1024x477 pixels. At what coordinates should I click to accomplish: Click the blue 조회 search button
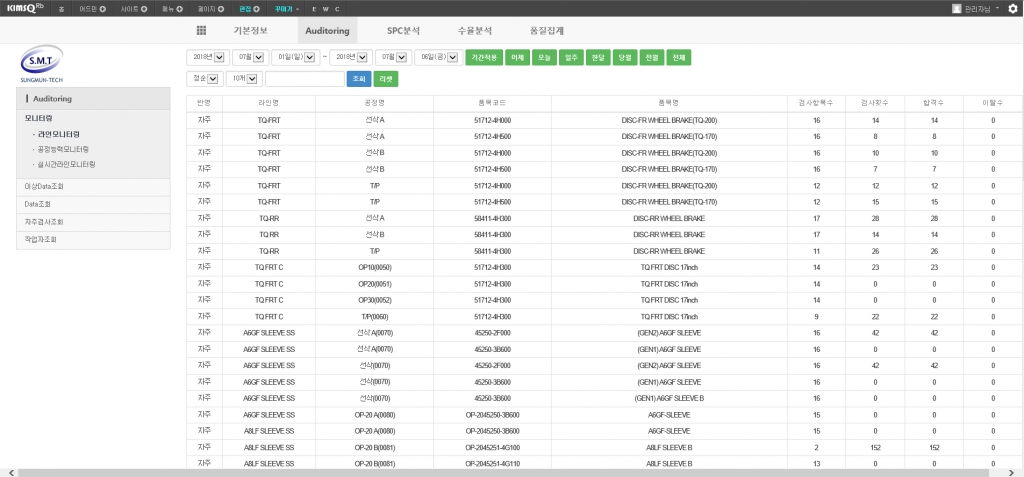click(x=359, y=78)
